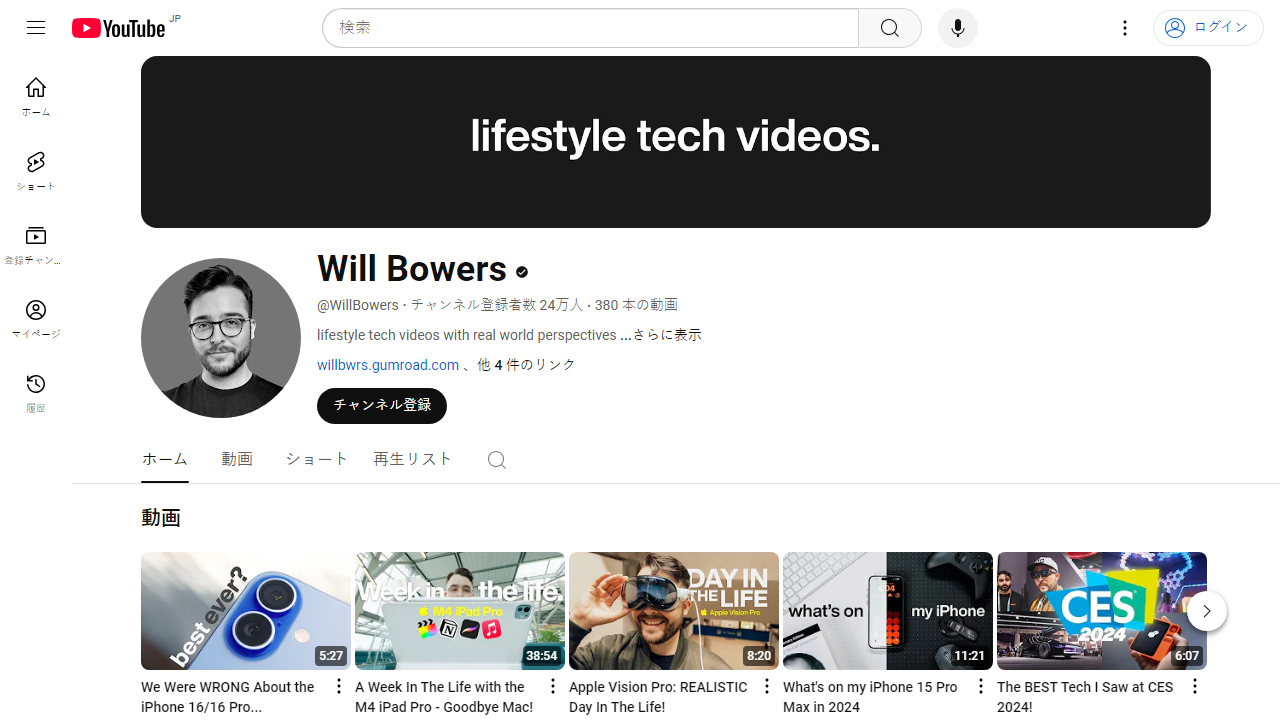Screen dimensions: 1280x720
Task: Focus the 検索 search input field
Action: (x=590, y=28)
